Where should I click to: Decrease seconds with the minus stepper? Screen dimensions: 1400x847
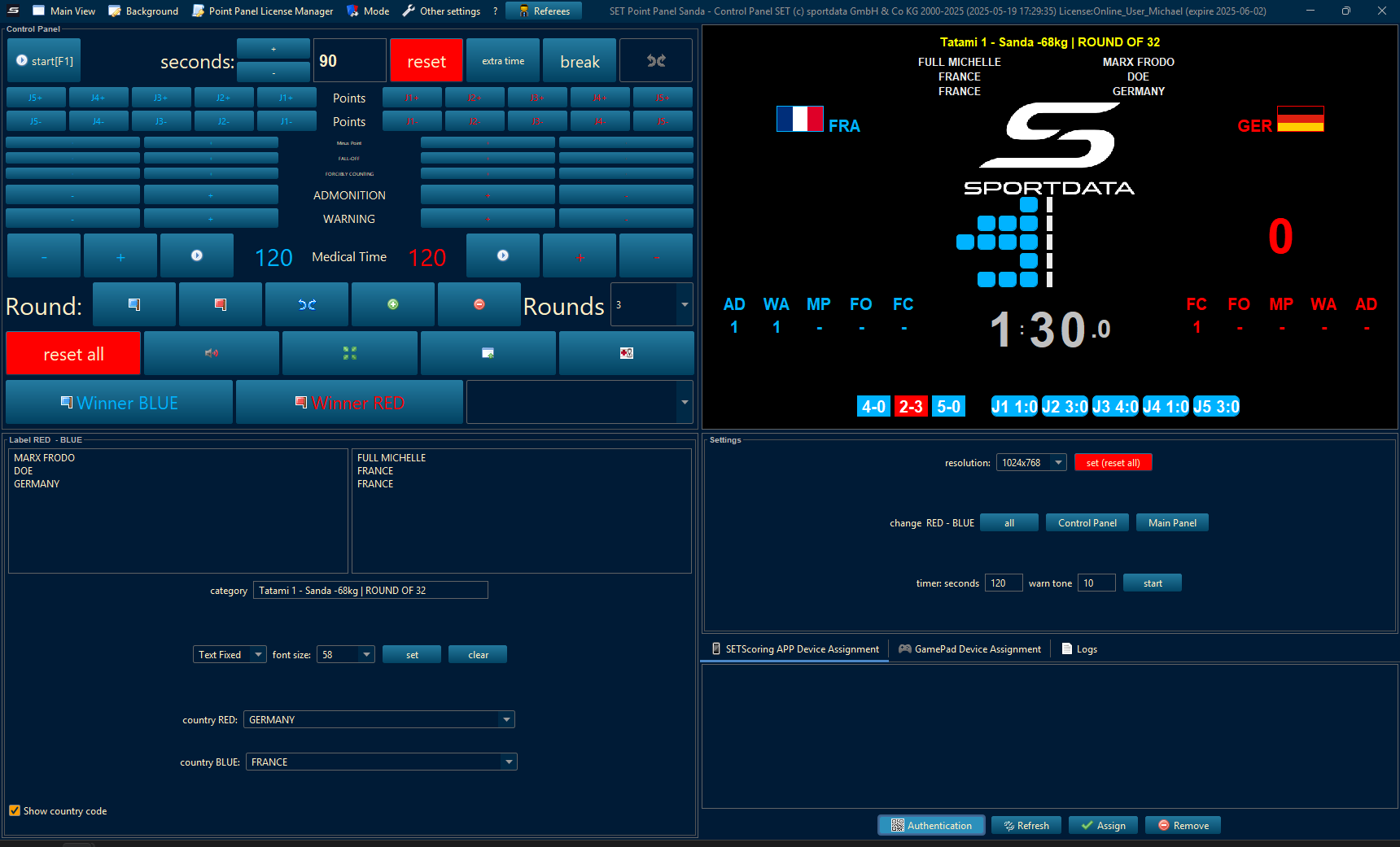tap(273, 72)
